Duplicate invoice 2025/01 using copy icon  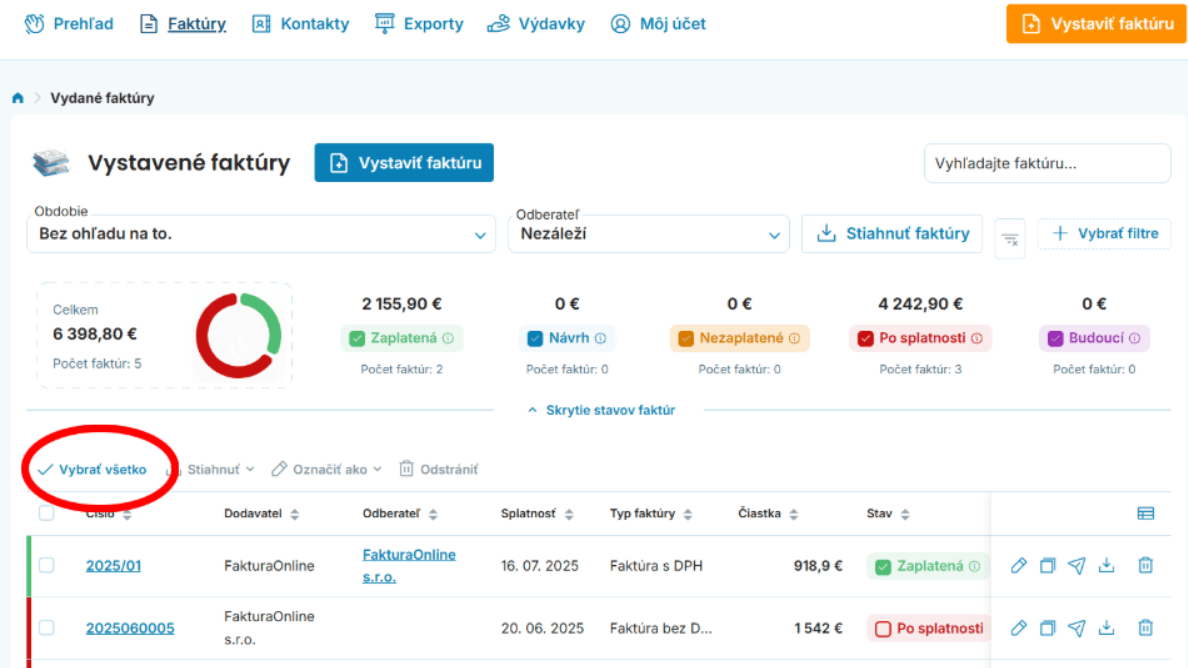pos(1047,566)
